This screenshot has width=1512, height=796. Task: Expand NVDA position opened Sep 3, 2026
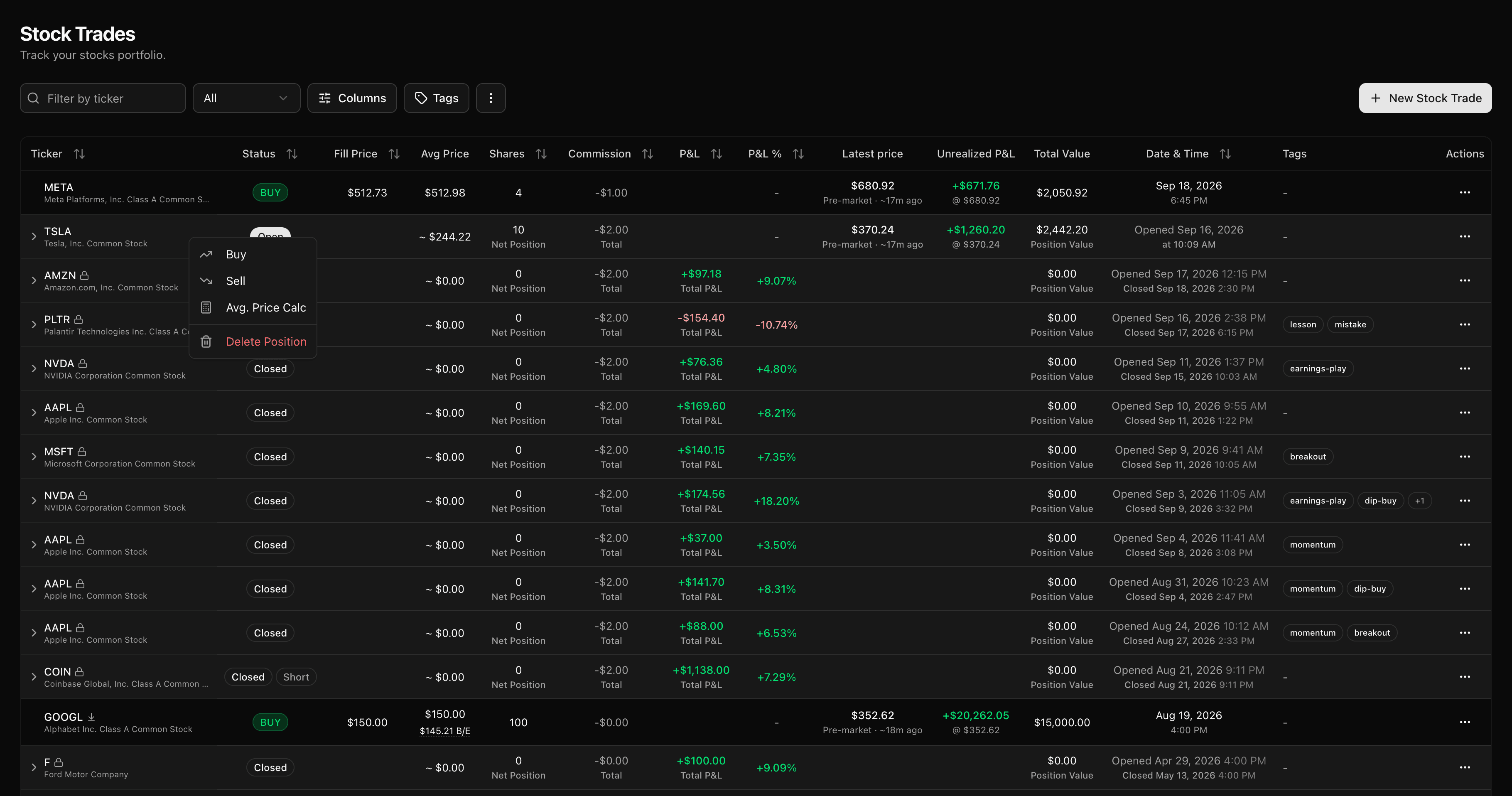[x=34, y=501]
